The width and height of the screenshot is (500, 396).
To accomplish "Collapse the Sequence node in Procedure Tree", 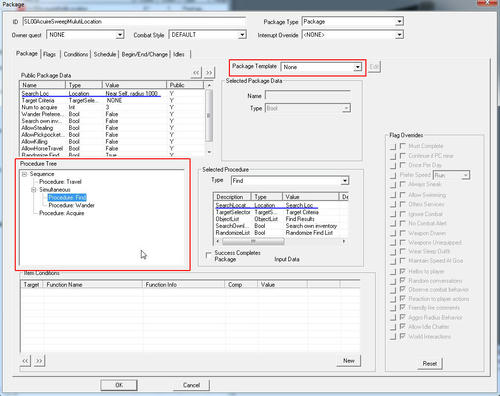I will point(24,174).
